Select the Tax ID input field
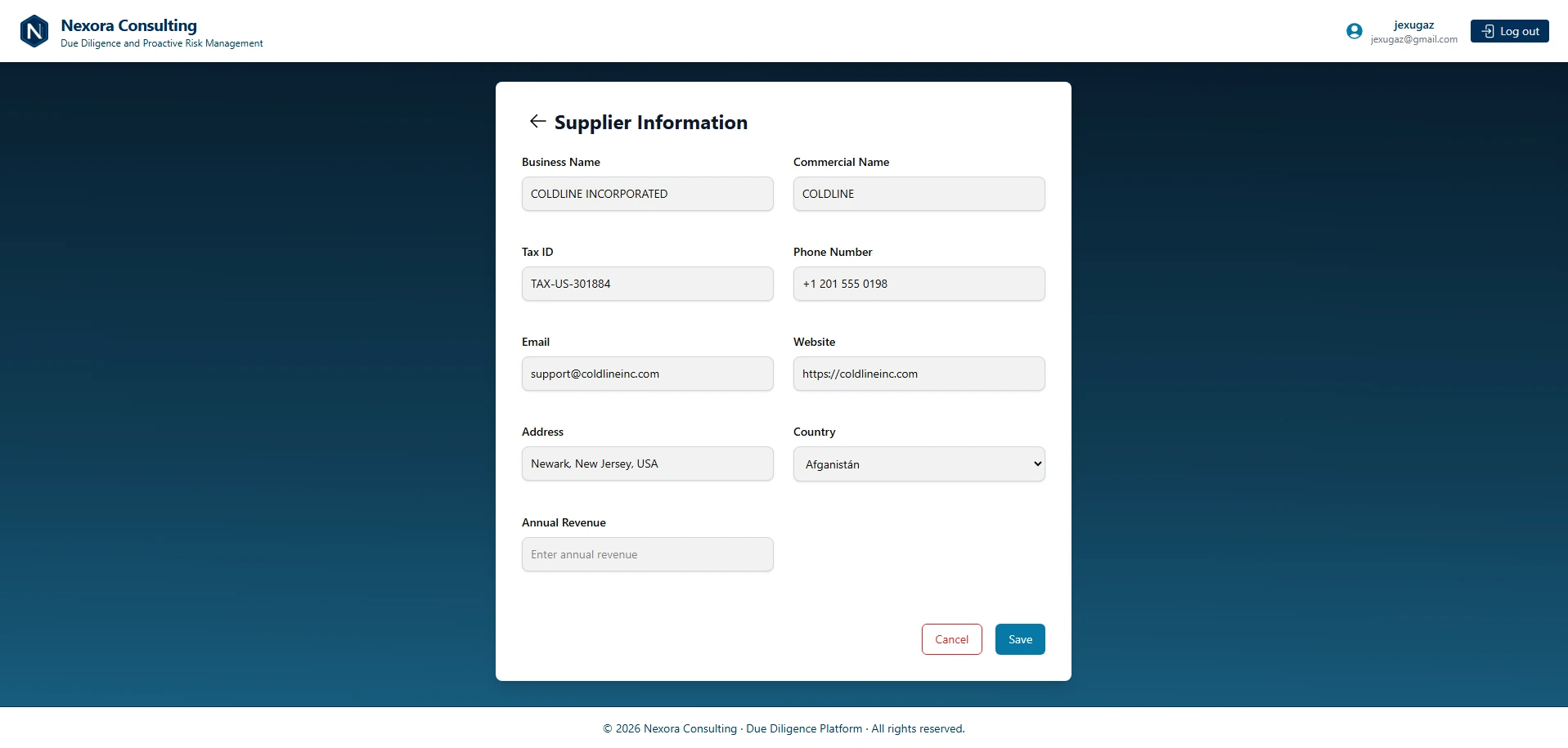The image size is (1568, 748). click(x=647, y=284)
